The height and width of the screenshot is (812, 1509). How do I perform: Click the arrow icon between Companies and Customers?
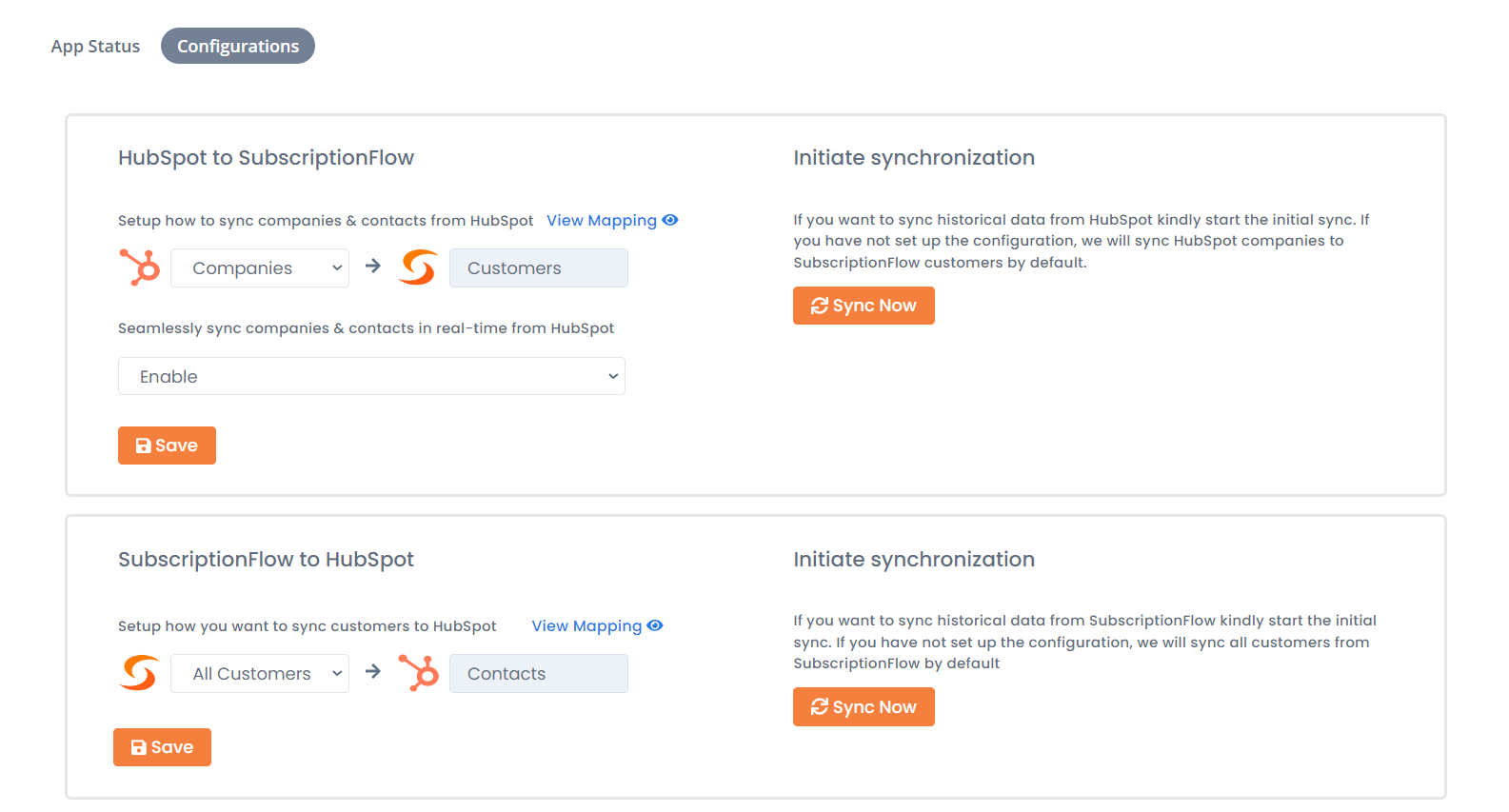(373, 267)
